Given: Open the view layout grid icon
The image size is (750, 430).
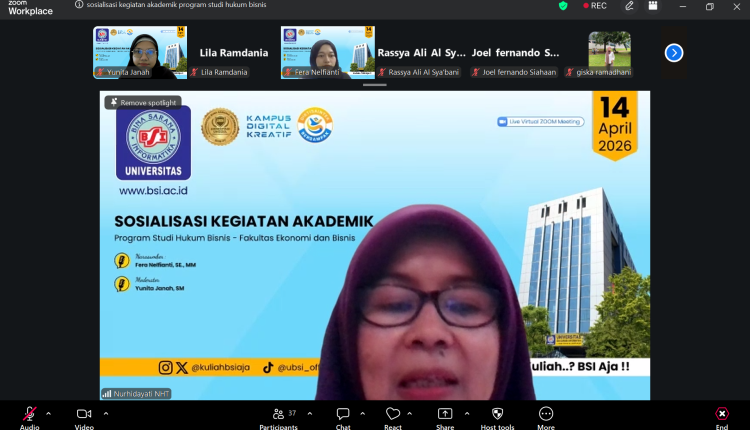Looking at the screenshot, I should (x=653, y=6).
